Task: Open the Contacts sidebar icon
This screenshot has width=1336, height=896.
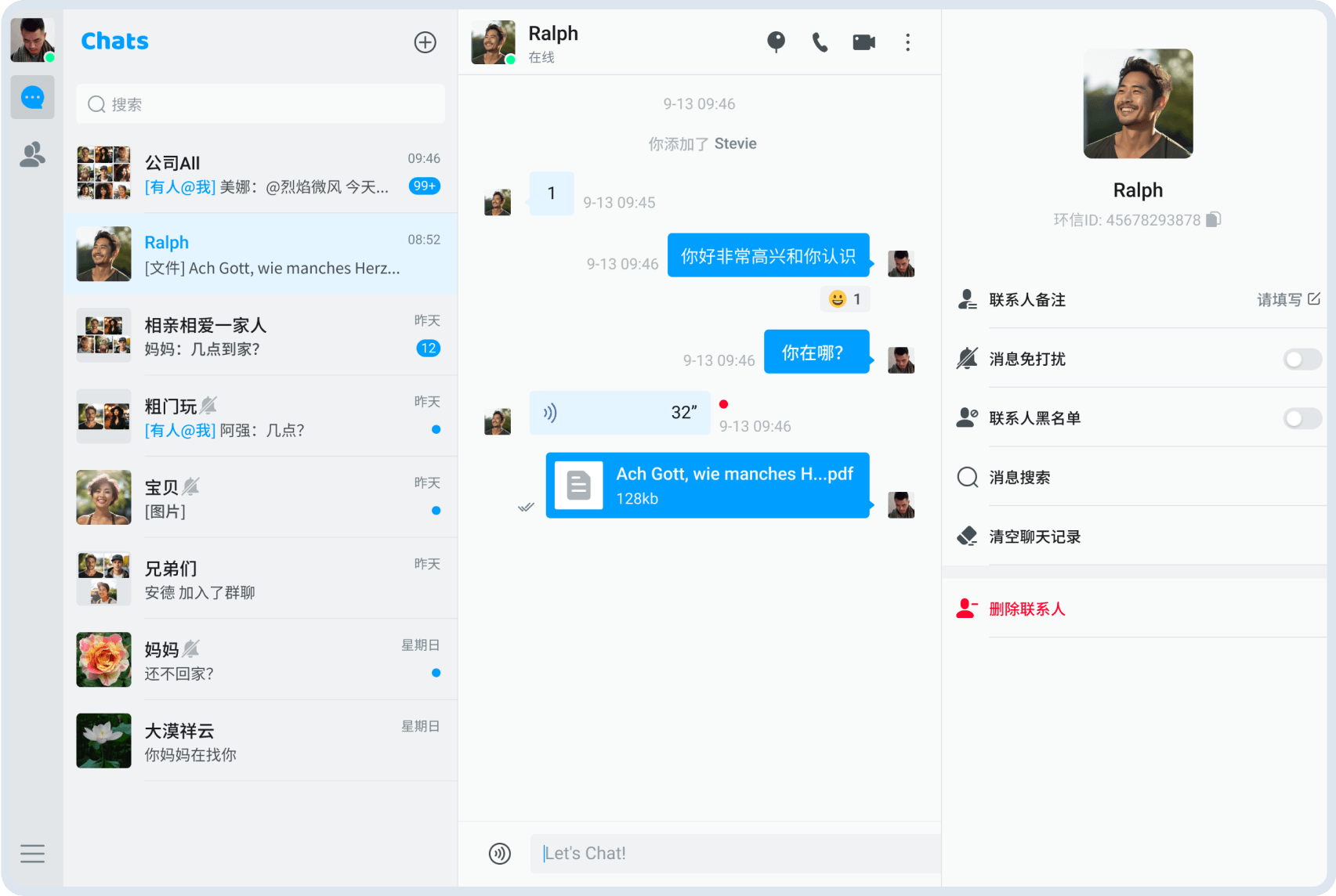Action: click(32, 155)
